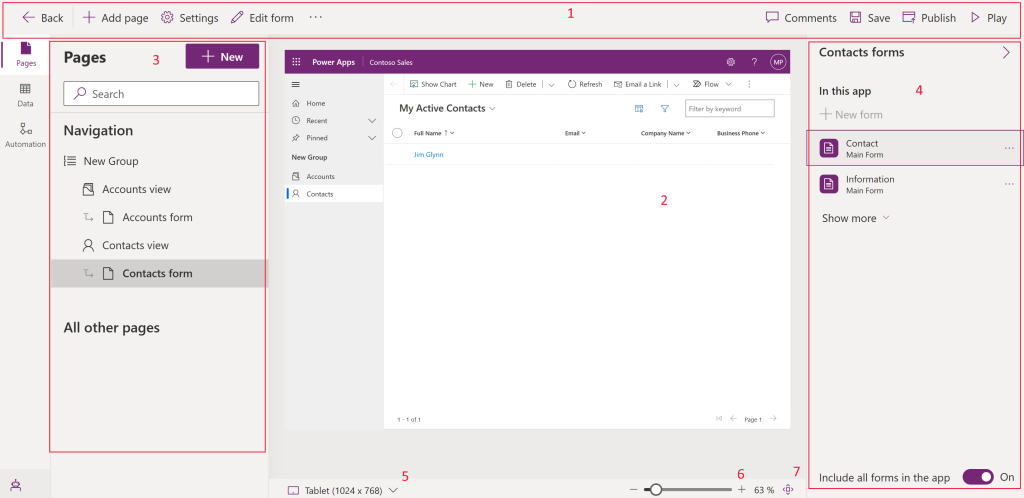The height and width of the screenshot is (498, 1024).
Task: Click the edit columns icon in preview
Action: point(639,109)
